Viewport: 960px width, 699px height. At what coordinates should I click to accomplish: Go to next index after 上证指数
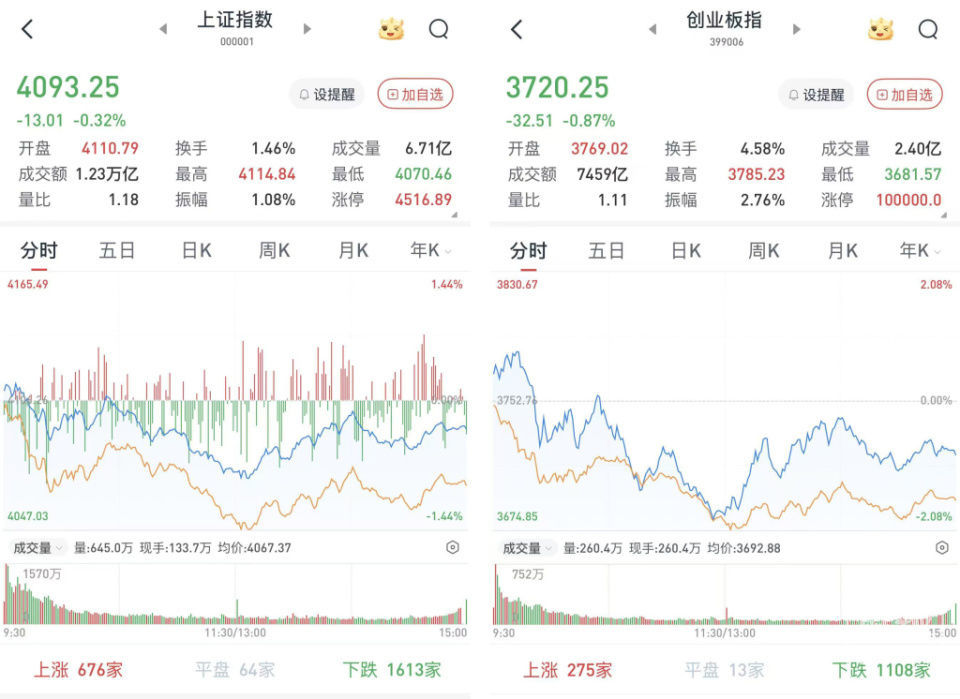coord(307,29)
